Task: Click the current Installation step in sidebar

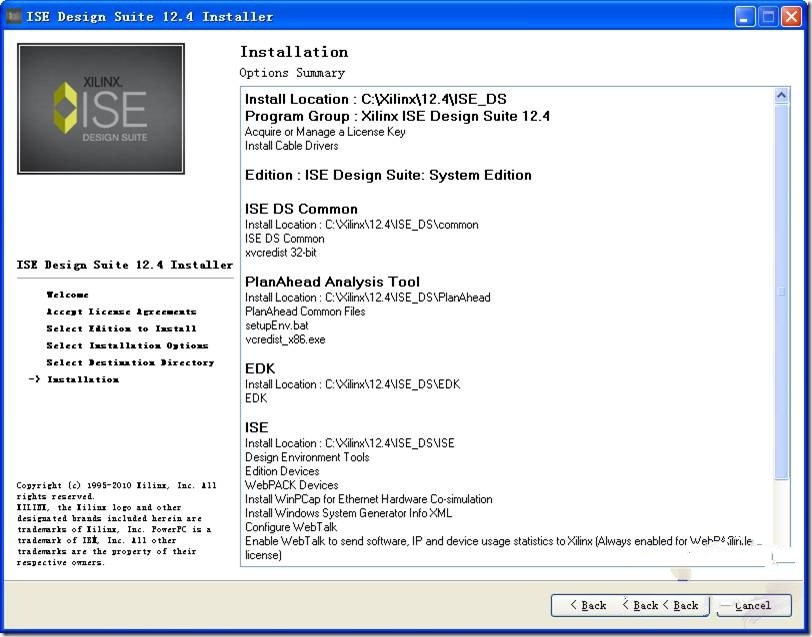Action: click(x=83, y=380)
